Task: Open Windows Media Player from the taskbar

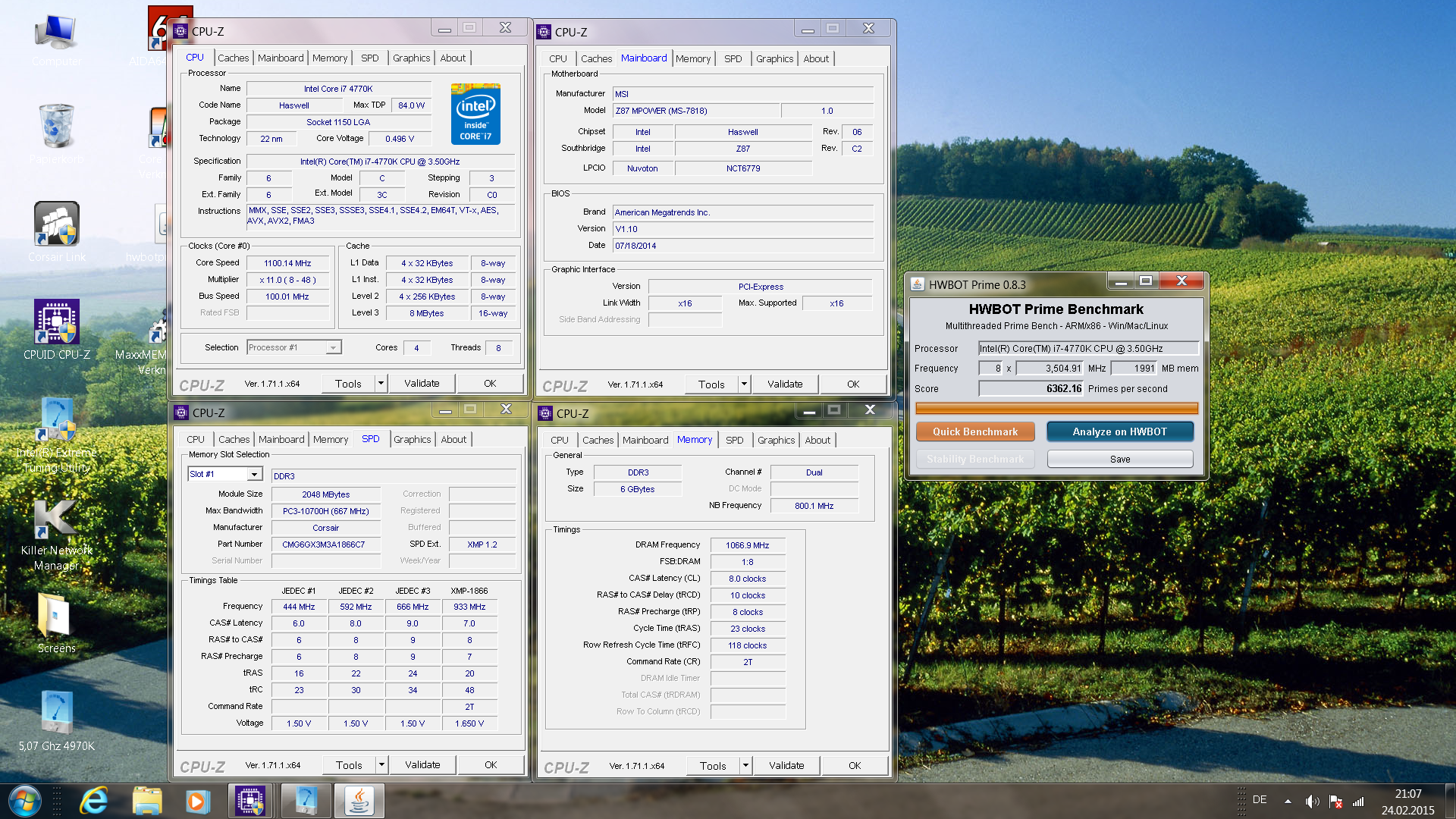Action: tap(198, 801)
